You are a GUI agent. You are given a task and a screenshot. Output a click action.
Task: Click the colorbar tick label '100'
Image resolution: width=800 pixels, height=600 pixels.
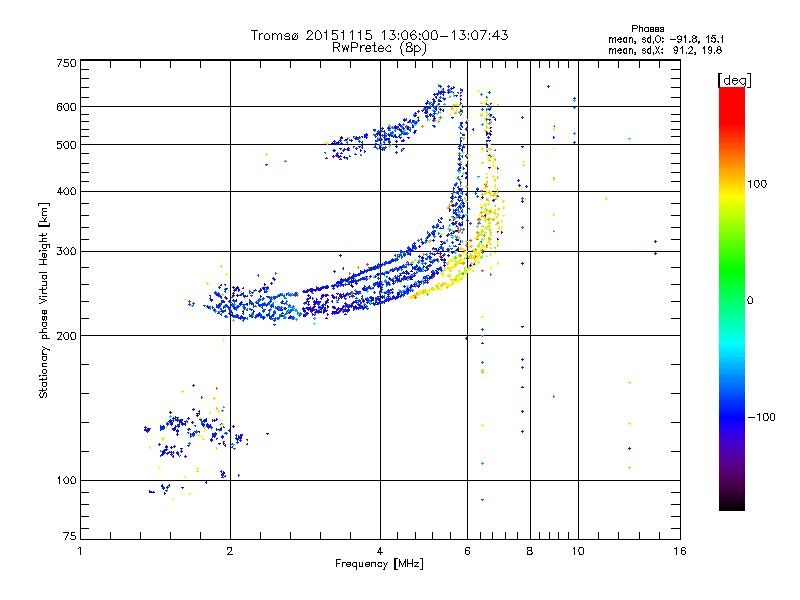click(x=757, y=184)
